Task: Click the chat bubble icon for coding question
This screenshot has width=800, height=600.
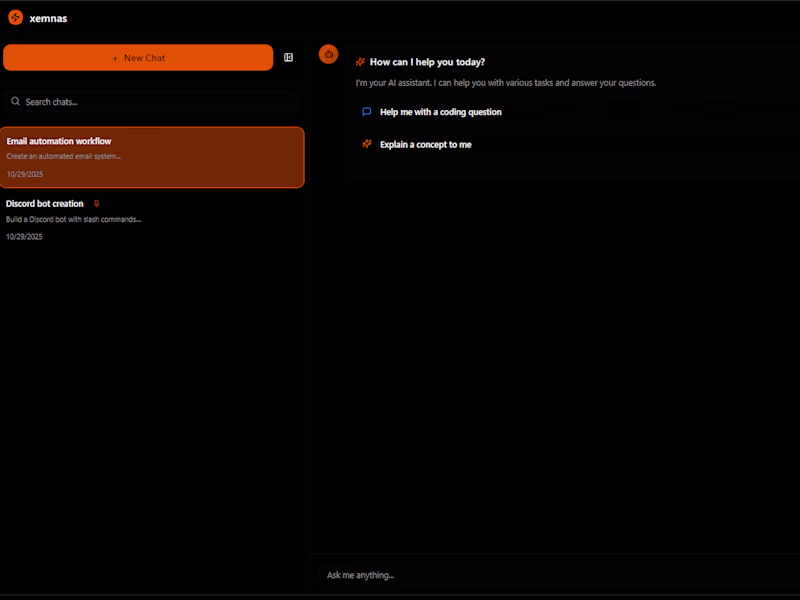Action: (367, 112)
